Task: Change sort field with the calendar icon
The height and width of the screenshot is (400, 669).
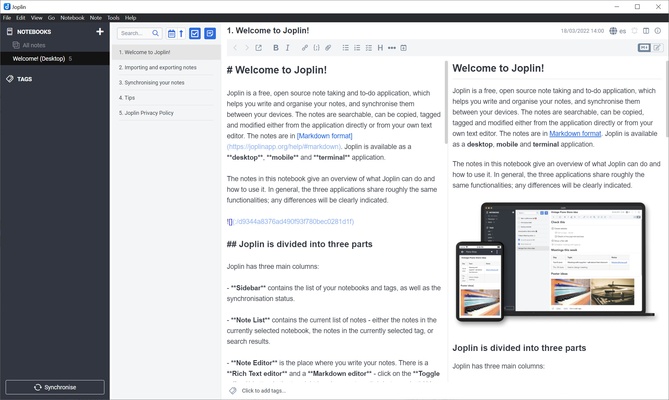Action: click(171, 33)
